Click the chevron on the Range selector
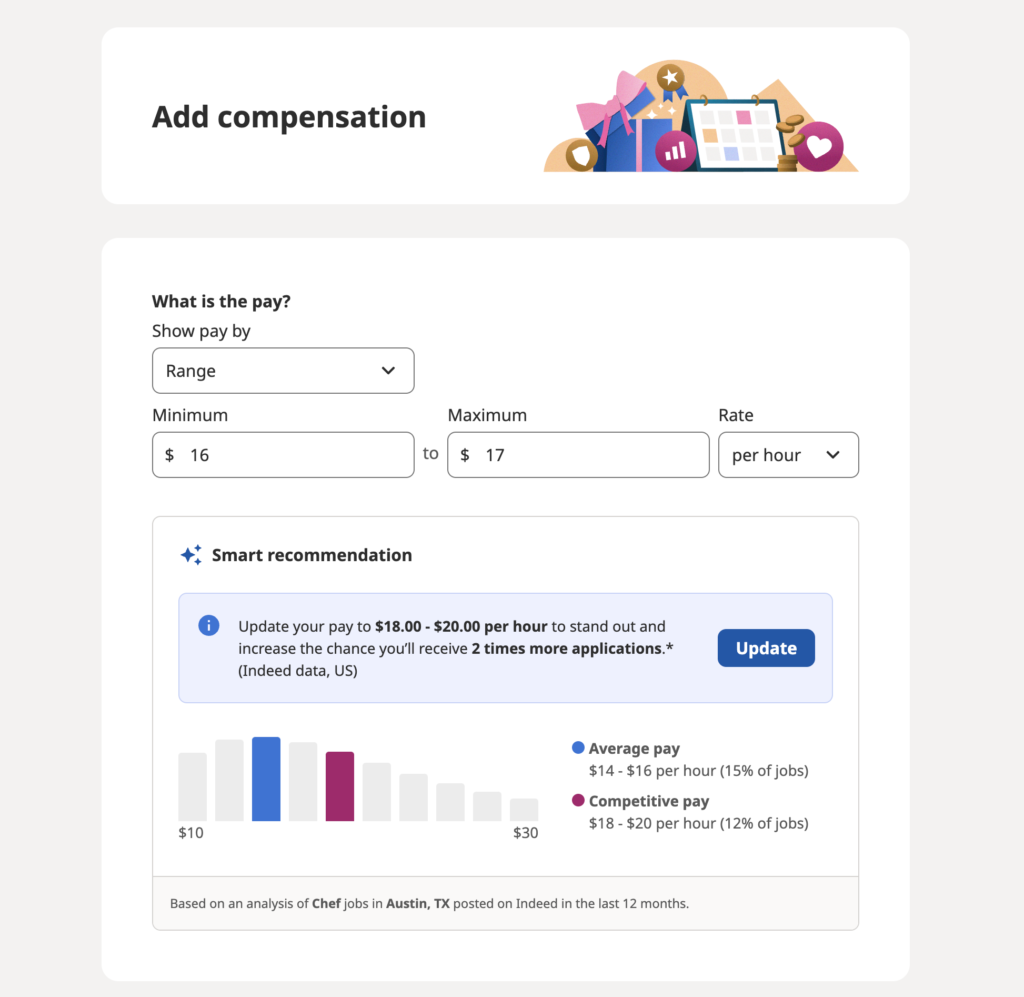 coord(388,370)
